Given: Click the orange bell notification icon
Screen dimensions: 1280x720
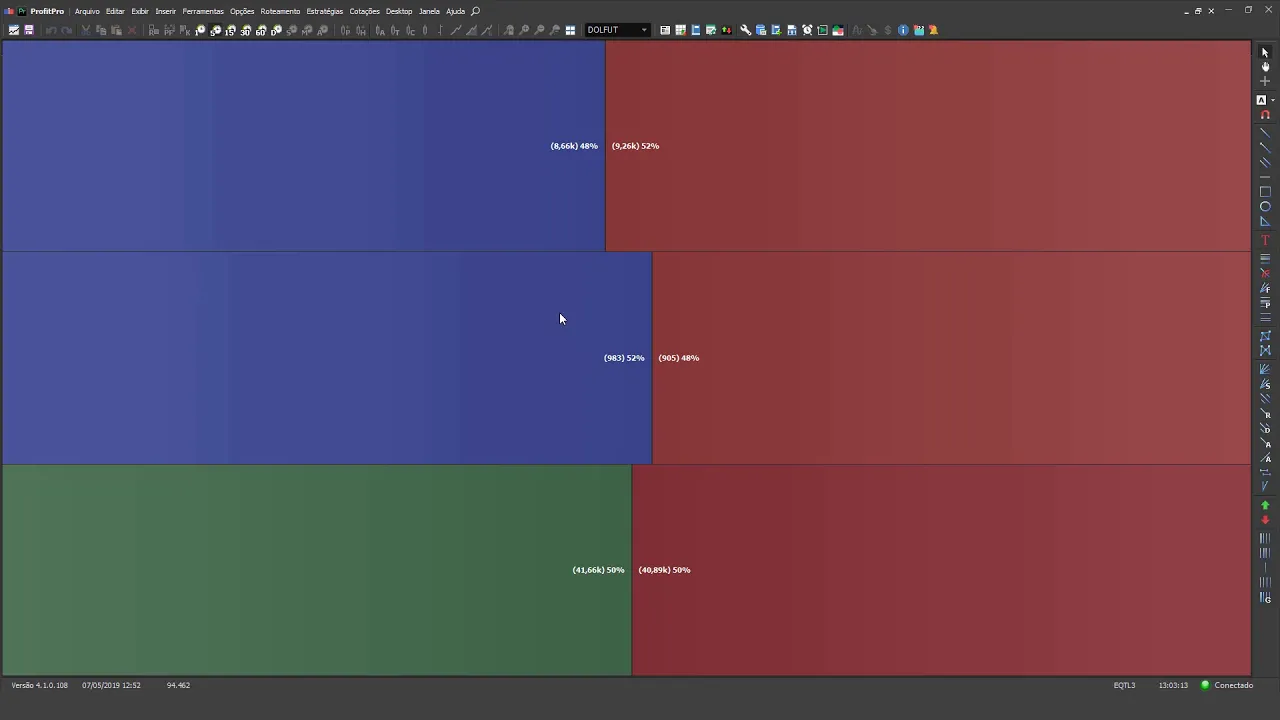Looking at the screenshot, I should (934, 30).
